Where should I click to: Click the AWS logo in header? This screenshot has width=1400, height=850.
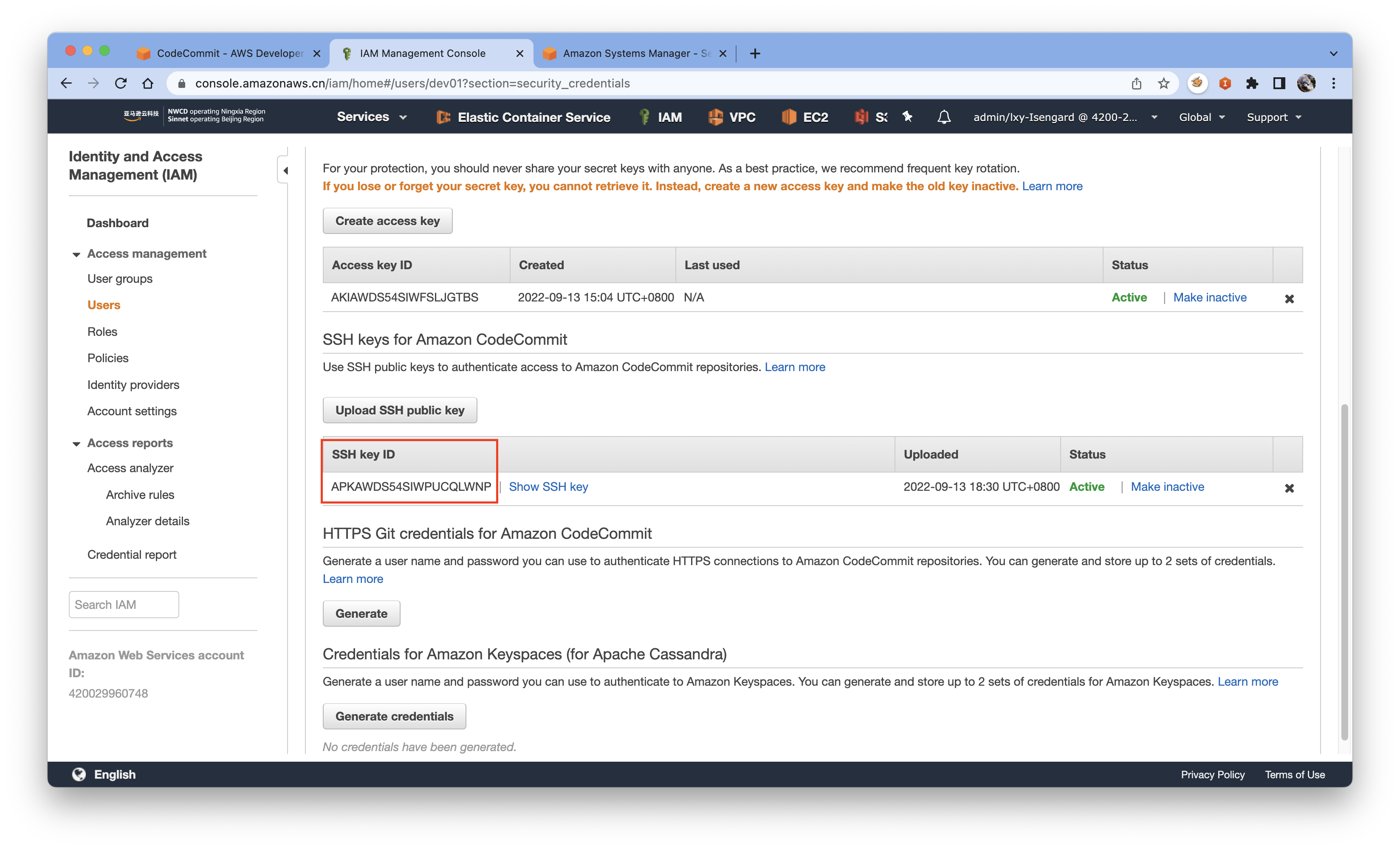141,116
